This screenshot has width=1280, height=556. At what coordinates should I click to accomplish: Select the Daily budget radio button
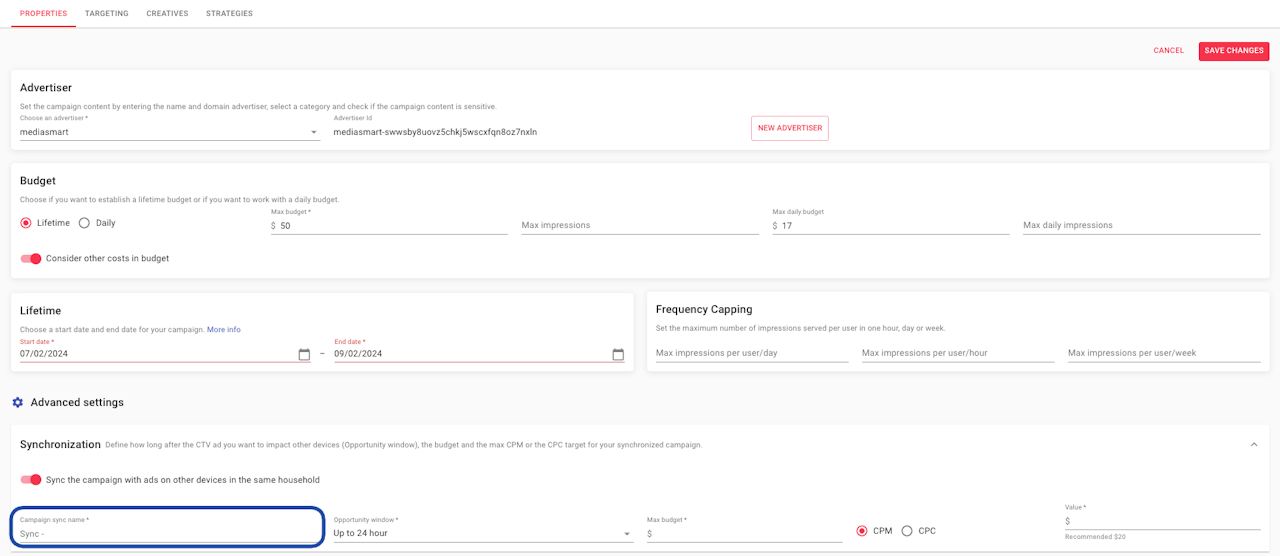84,223
